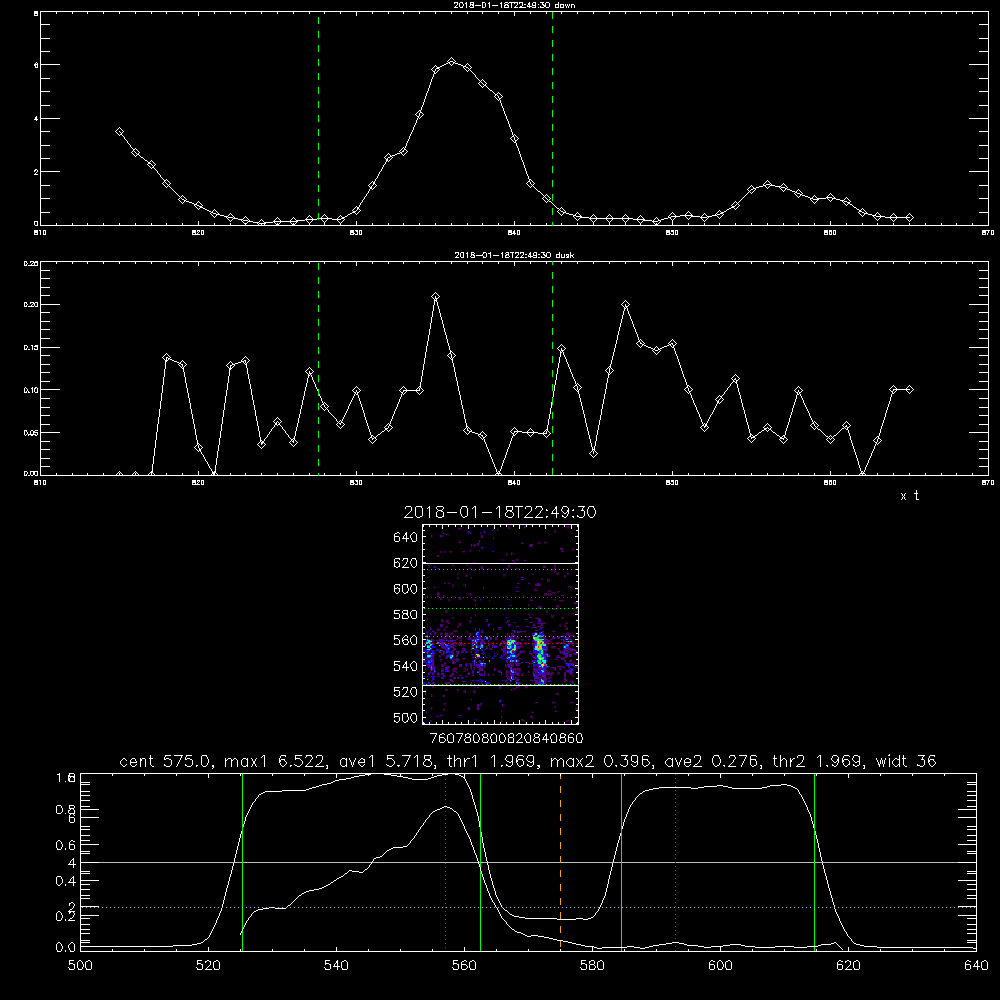Click the right green dashed line in dawn plot
The image size is (1000, 1000).
tap(552, 118)
